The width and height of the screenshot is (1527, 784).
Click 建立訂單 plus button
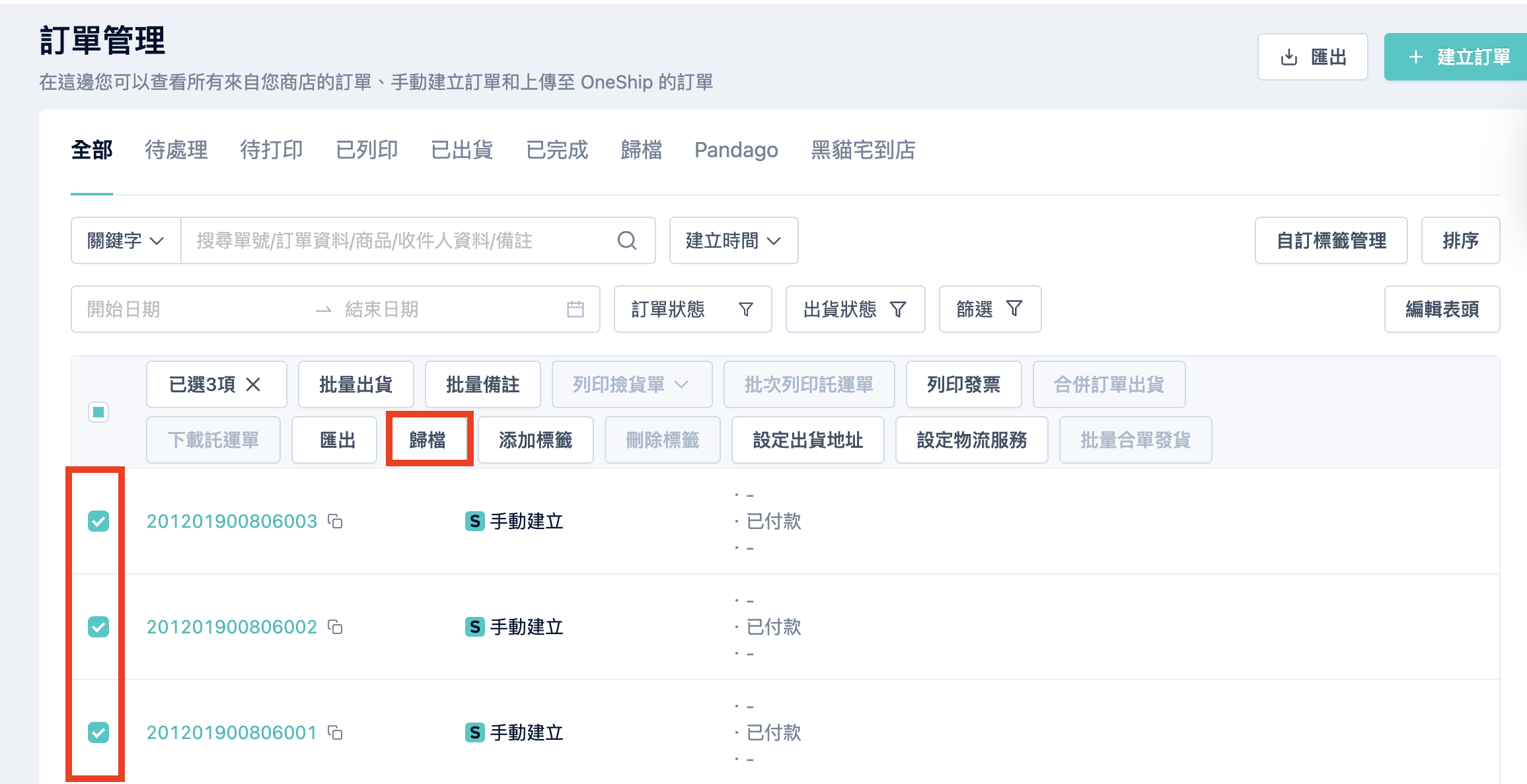(x=1457, y=57)
